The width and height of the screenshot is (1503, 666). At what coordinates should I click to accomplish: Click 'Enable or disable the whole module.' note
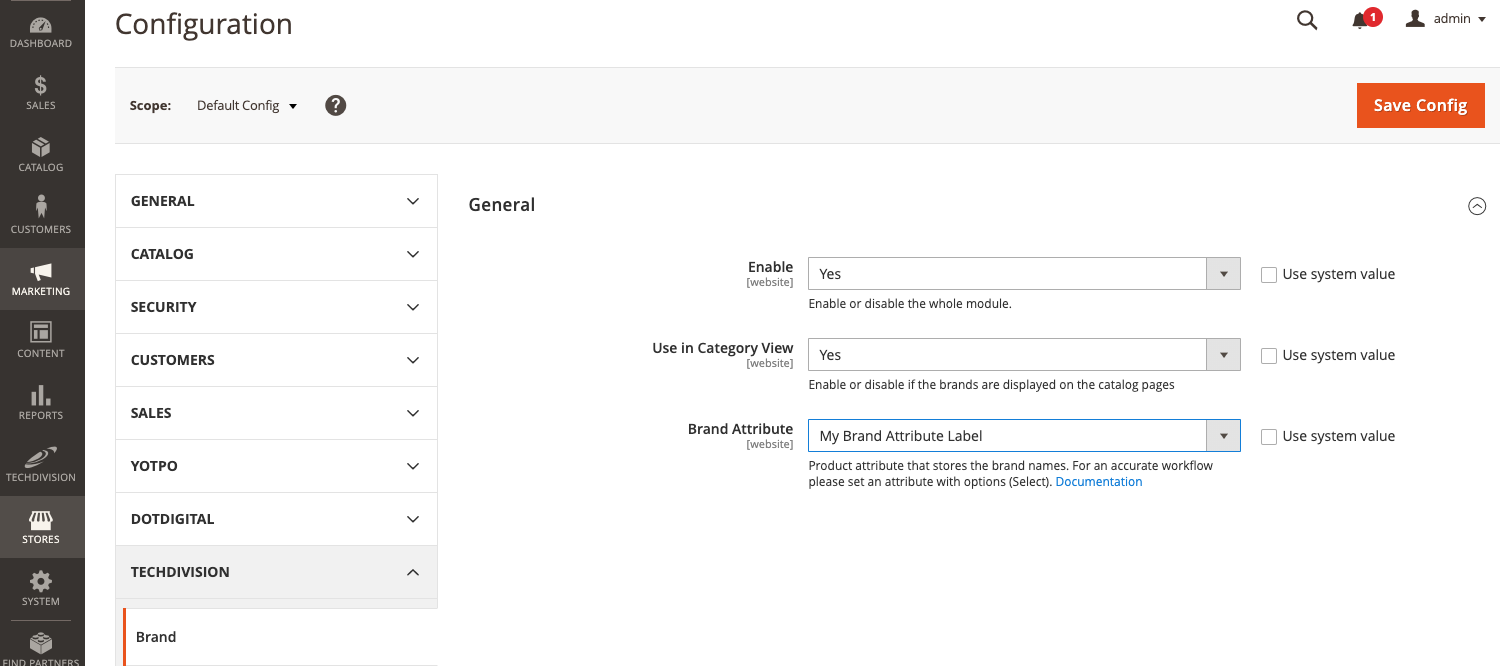(x=910, y=304)
